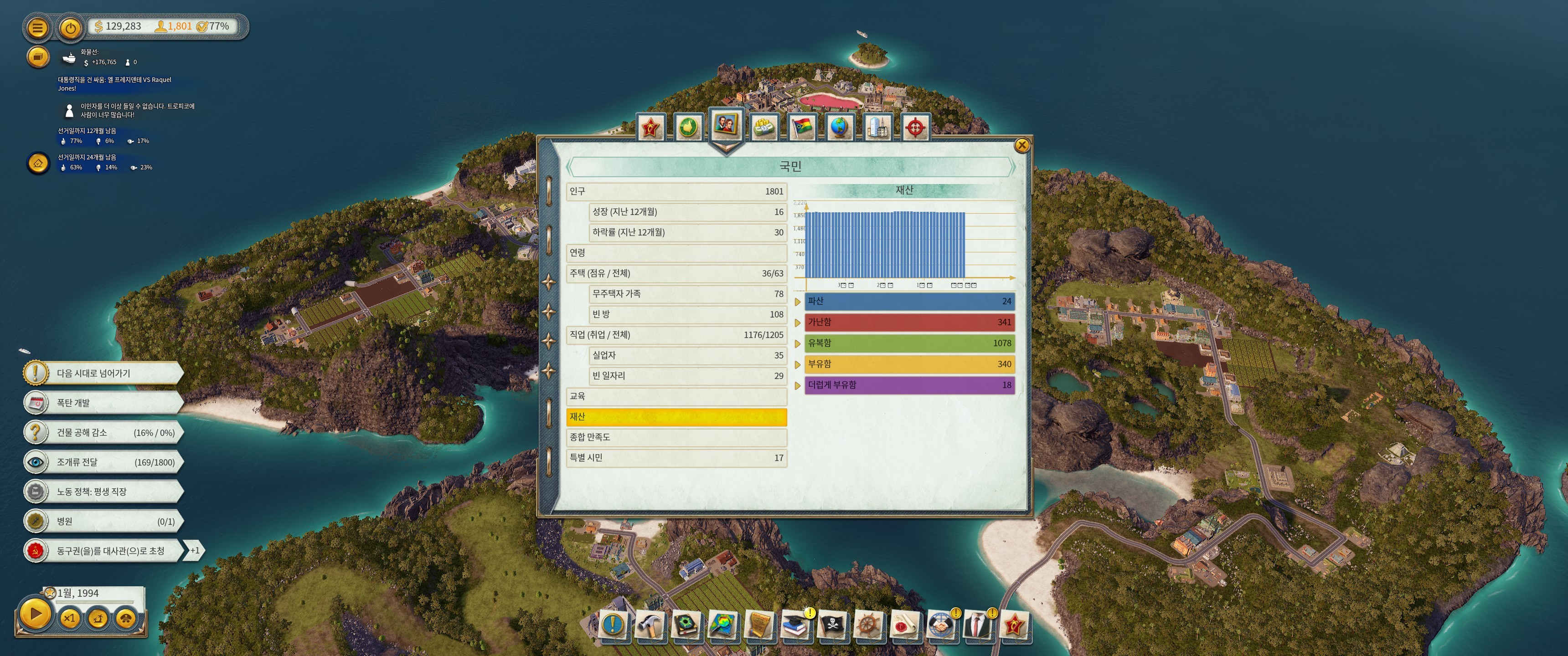Toggle the power button at top left
This screenshot has height=656, width=1568.
tap(71, 27)
